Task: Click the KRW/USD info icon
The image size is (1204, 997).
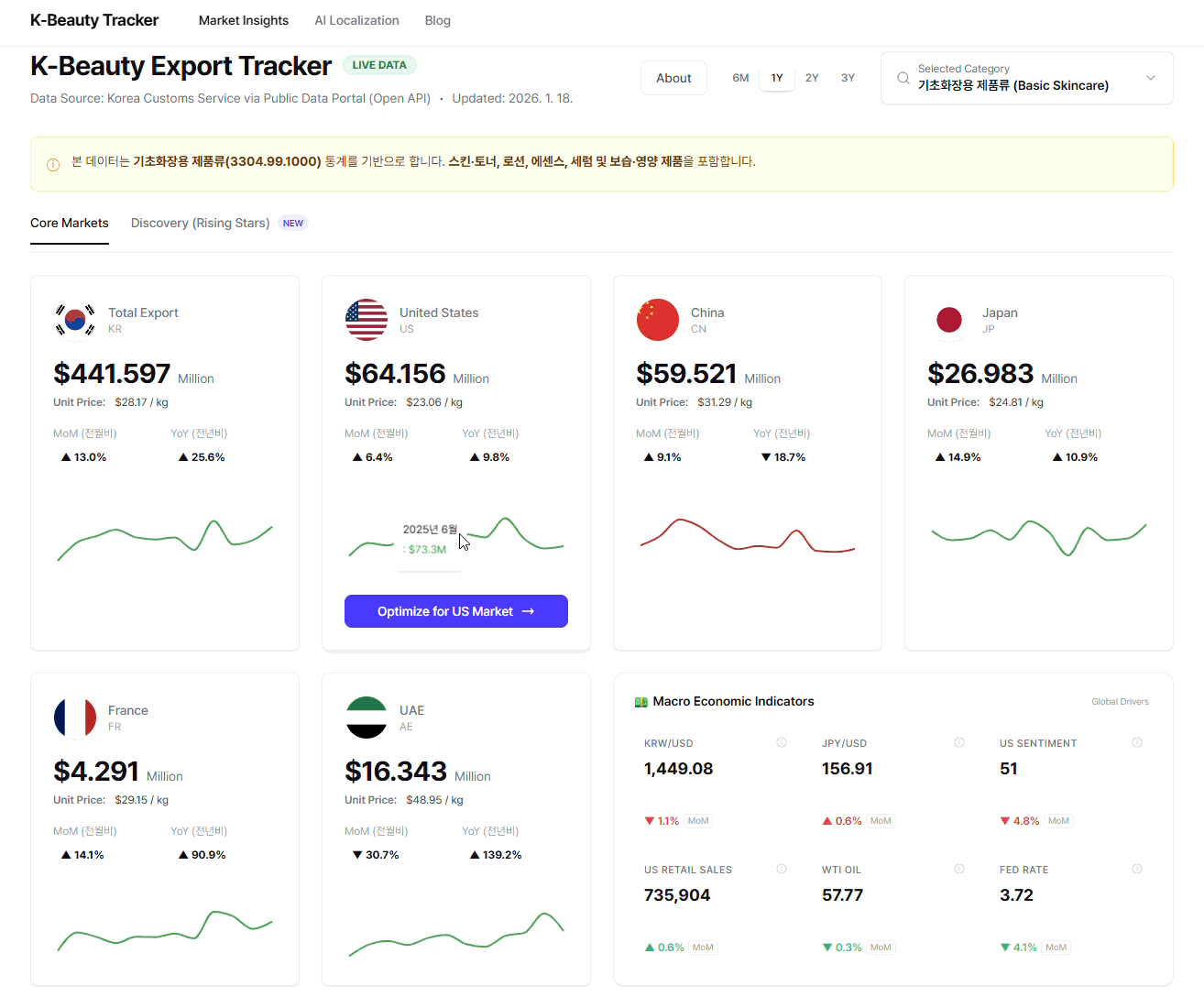Action: click(782, 742)
